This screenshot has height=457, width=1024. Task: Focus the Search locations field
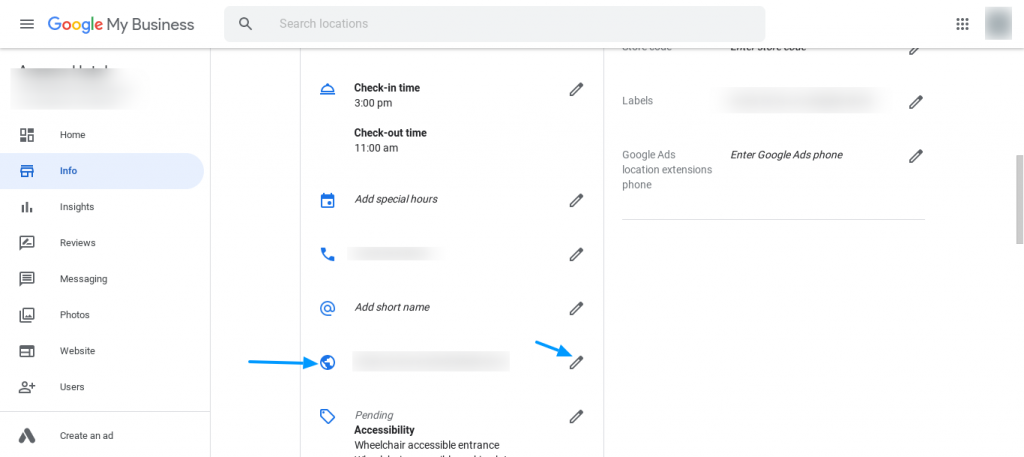point(494,24)
